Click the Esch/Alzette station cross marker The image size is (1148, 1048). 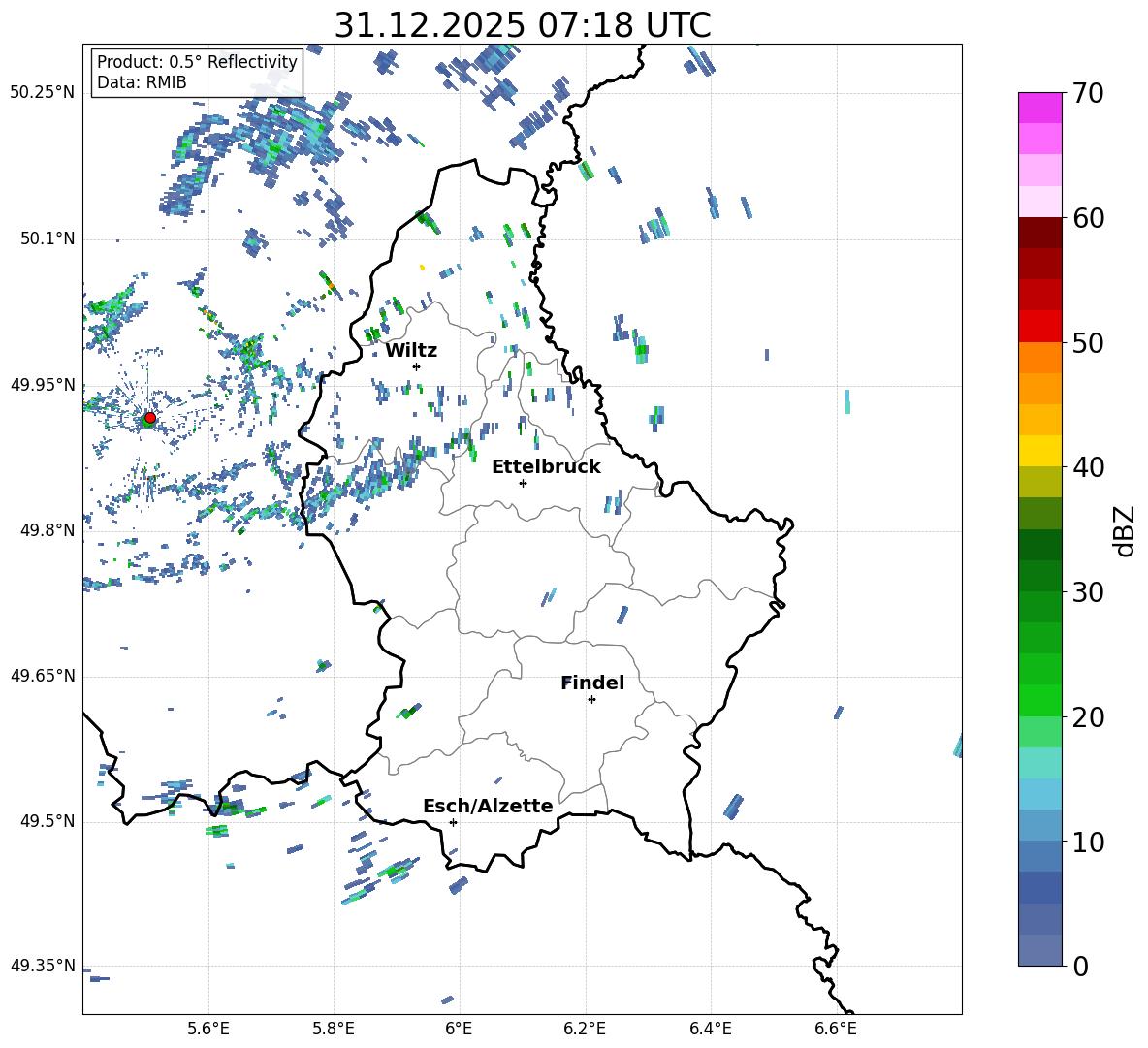(453, 822)
